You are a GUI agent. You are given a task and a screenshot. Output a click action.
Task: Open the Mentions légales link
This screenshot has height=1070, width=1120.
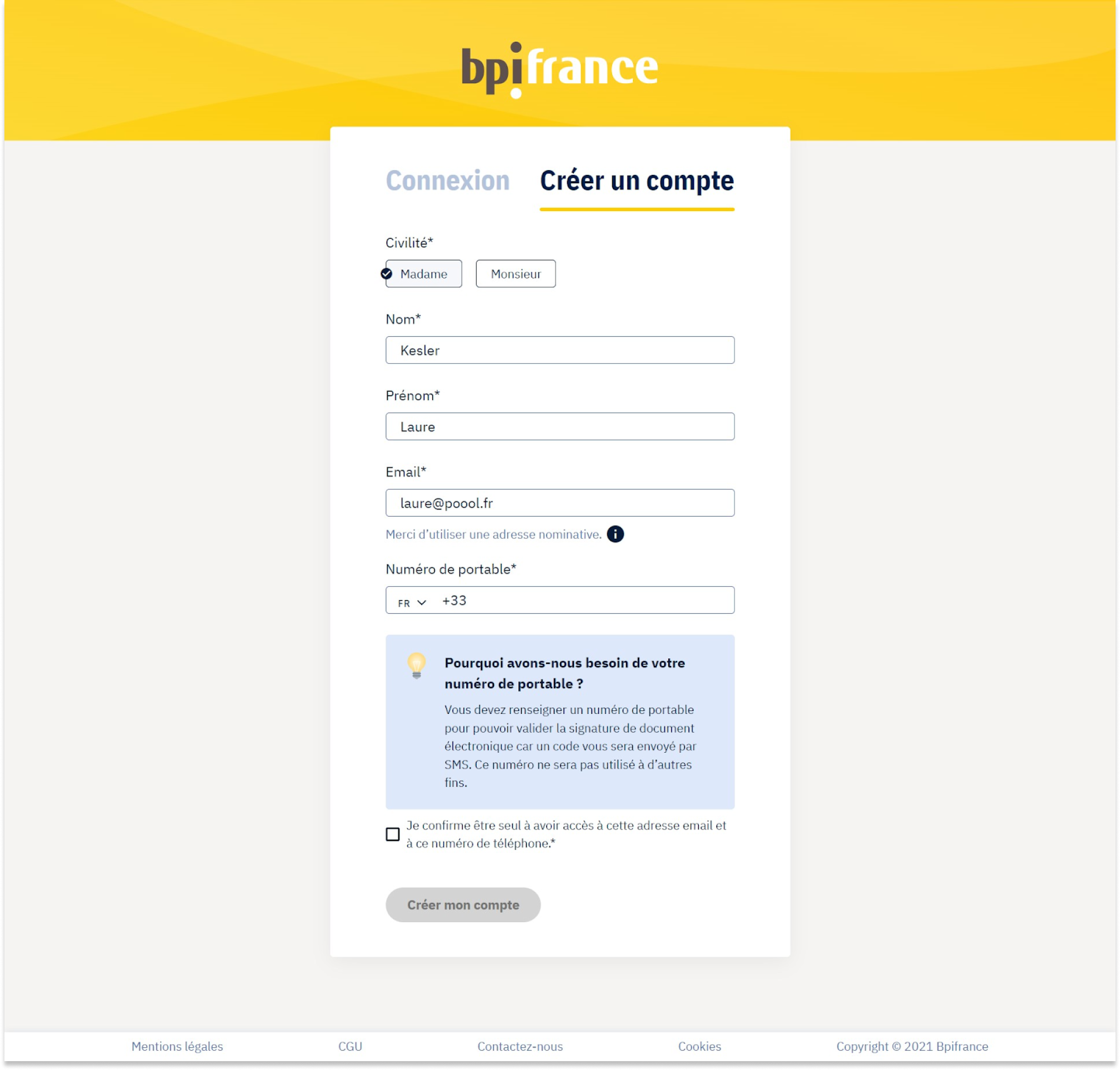(177, 1047)
